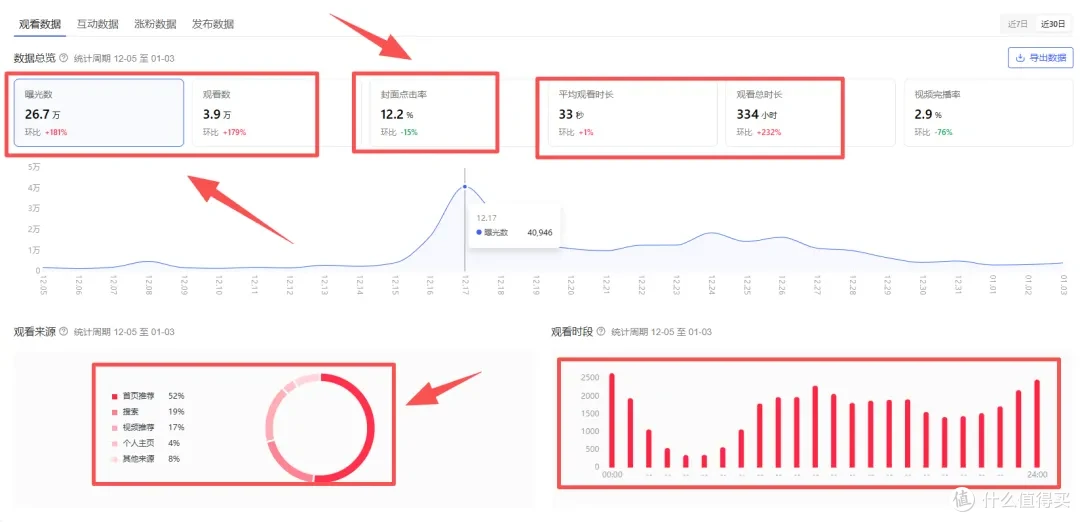Click the 12.24 date label on axis
This screenshot has width=1080, height=522.
[x=712, y=284]
